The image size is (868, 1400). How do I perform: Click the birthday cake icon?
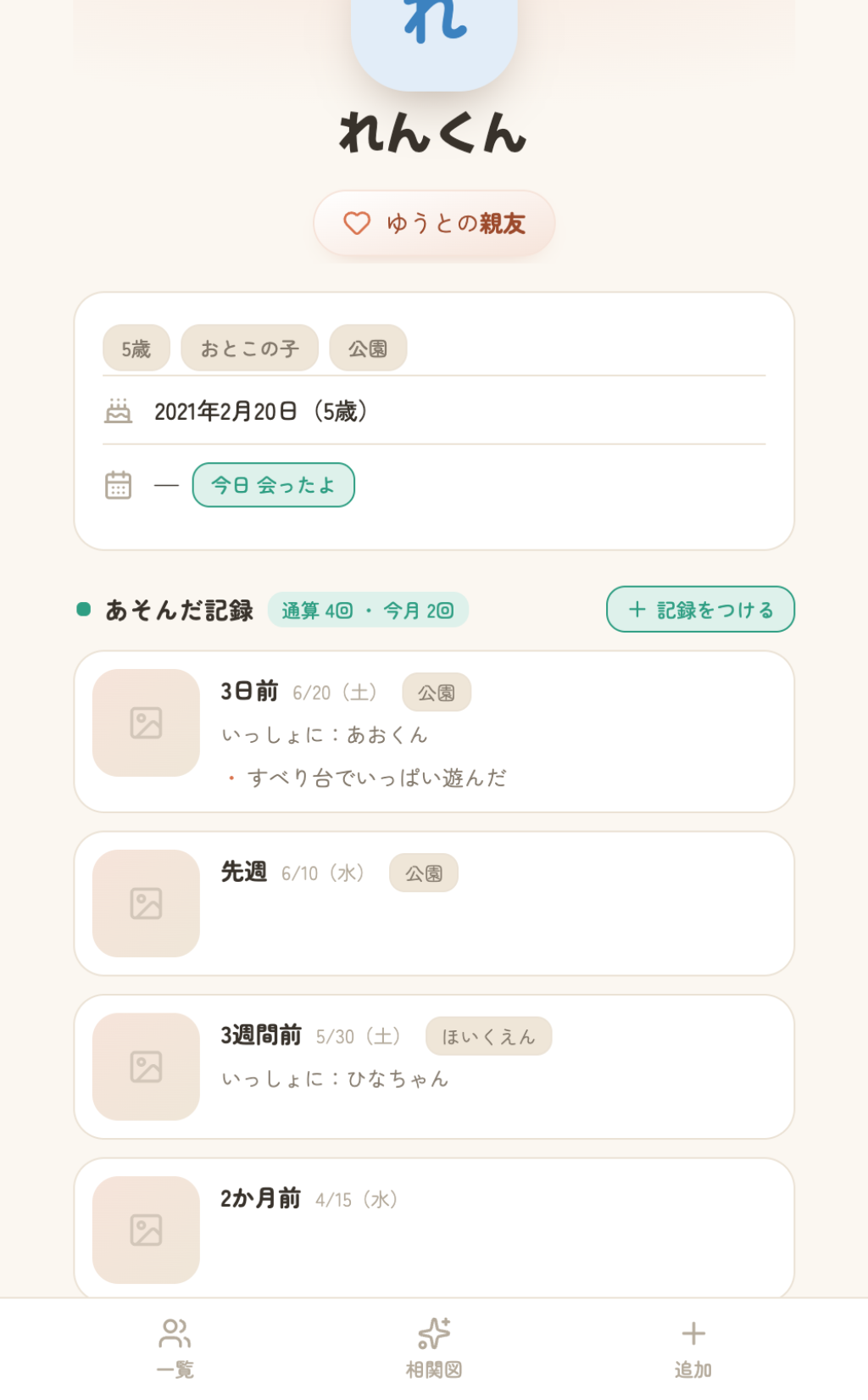coord(118,411)
